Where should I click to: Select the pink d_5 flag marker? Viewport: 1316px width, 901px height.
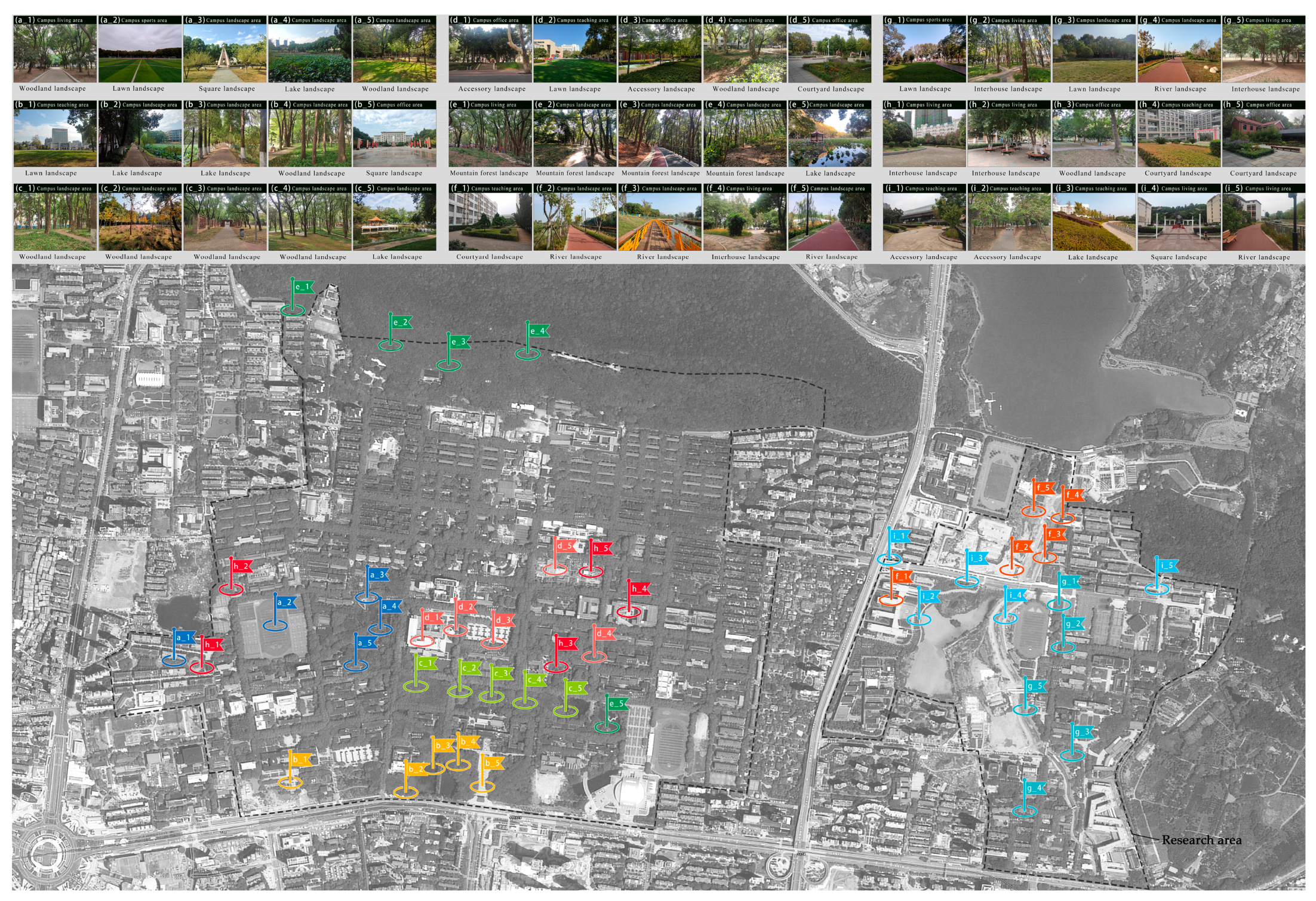click(565, 546)
